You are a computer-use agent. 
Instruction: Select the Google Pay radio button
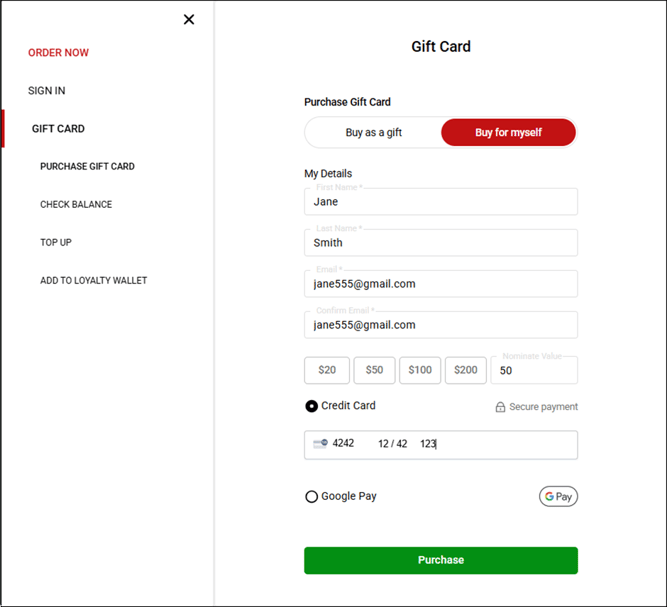(x=312, y=497)
